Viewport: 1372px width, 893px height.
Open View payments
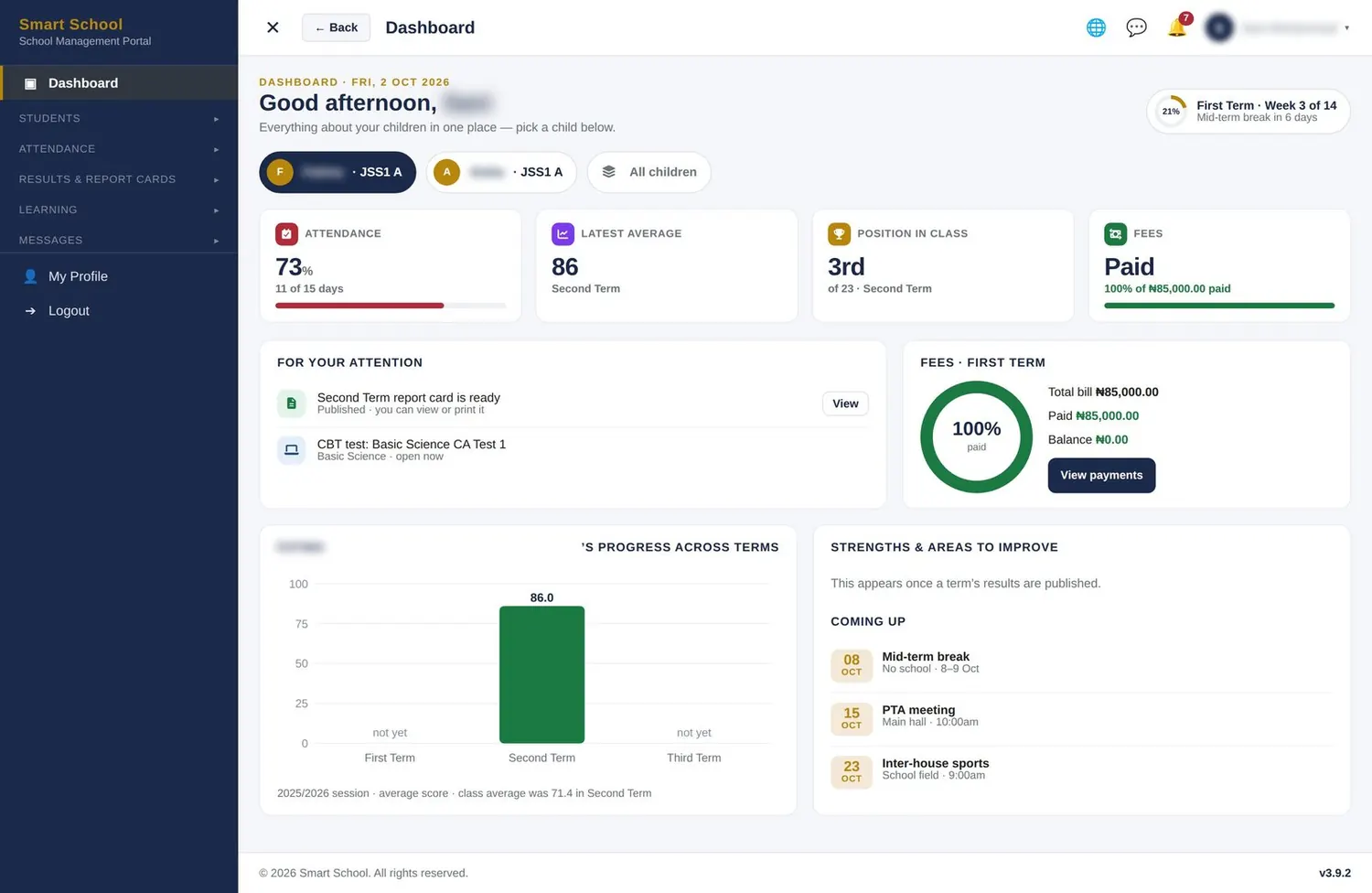1101,475
